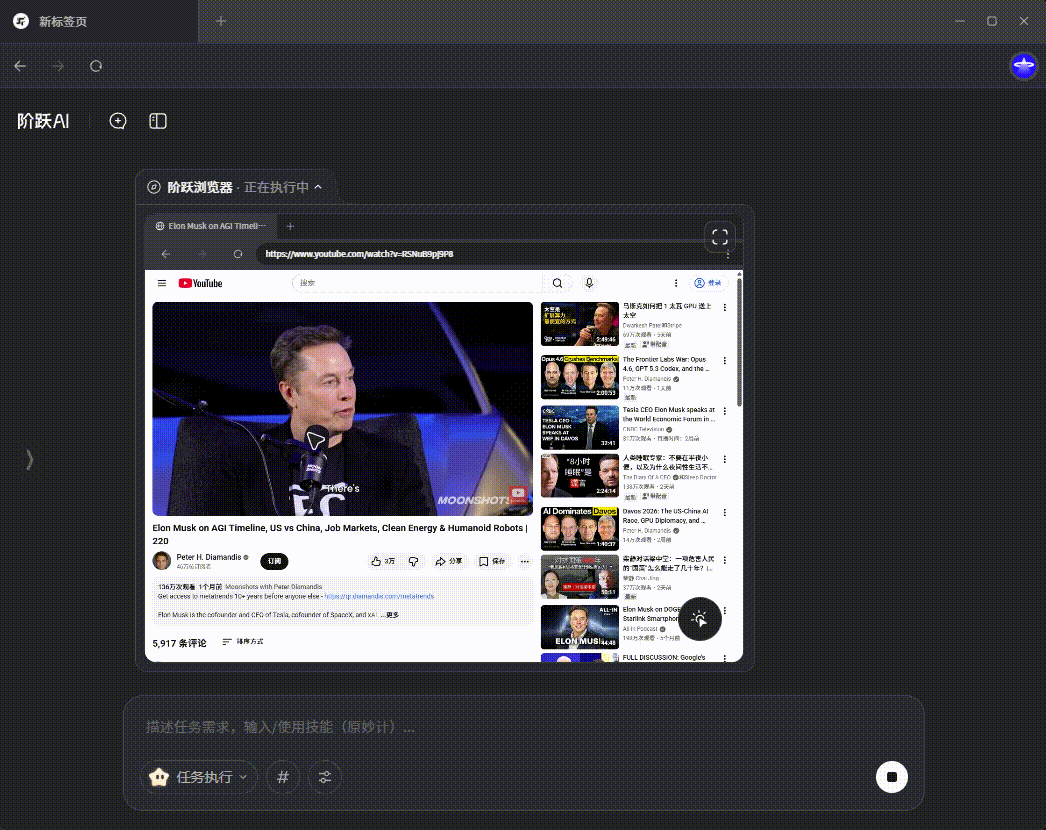
Task: Click the main browser forward arrow
Action: pyautogui.click(x=58, y=66)
